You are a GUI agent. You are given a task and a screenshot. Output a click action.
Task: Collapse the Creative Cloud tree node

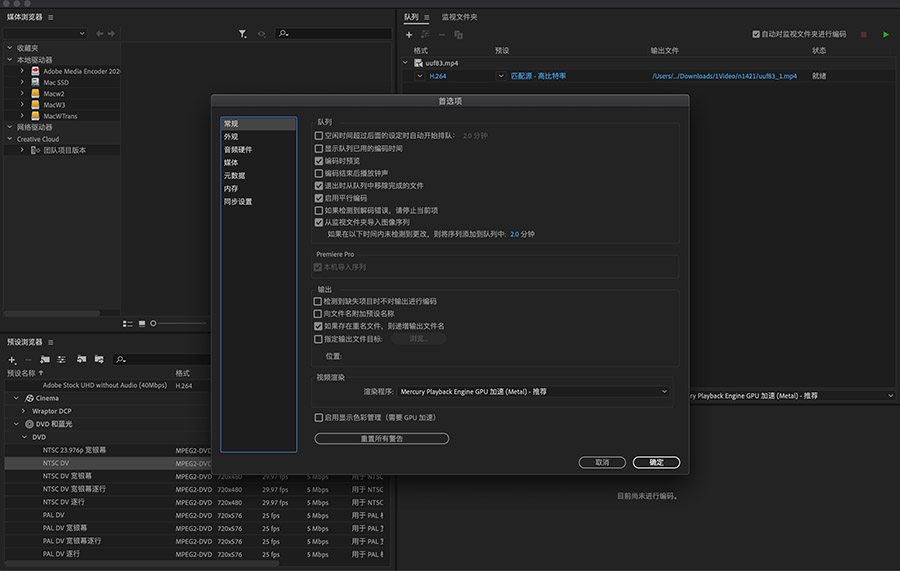click(10, 139)
